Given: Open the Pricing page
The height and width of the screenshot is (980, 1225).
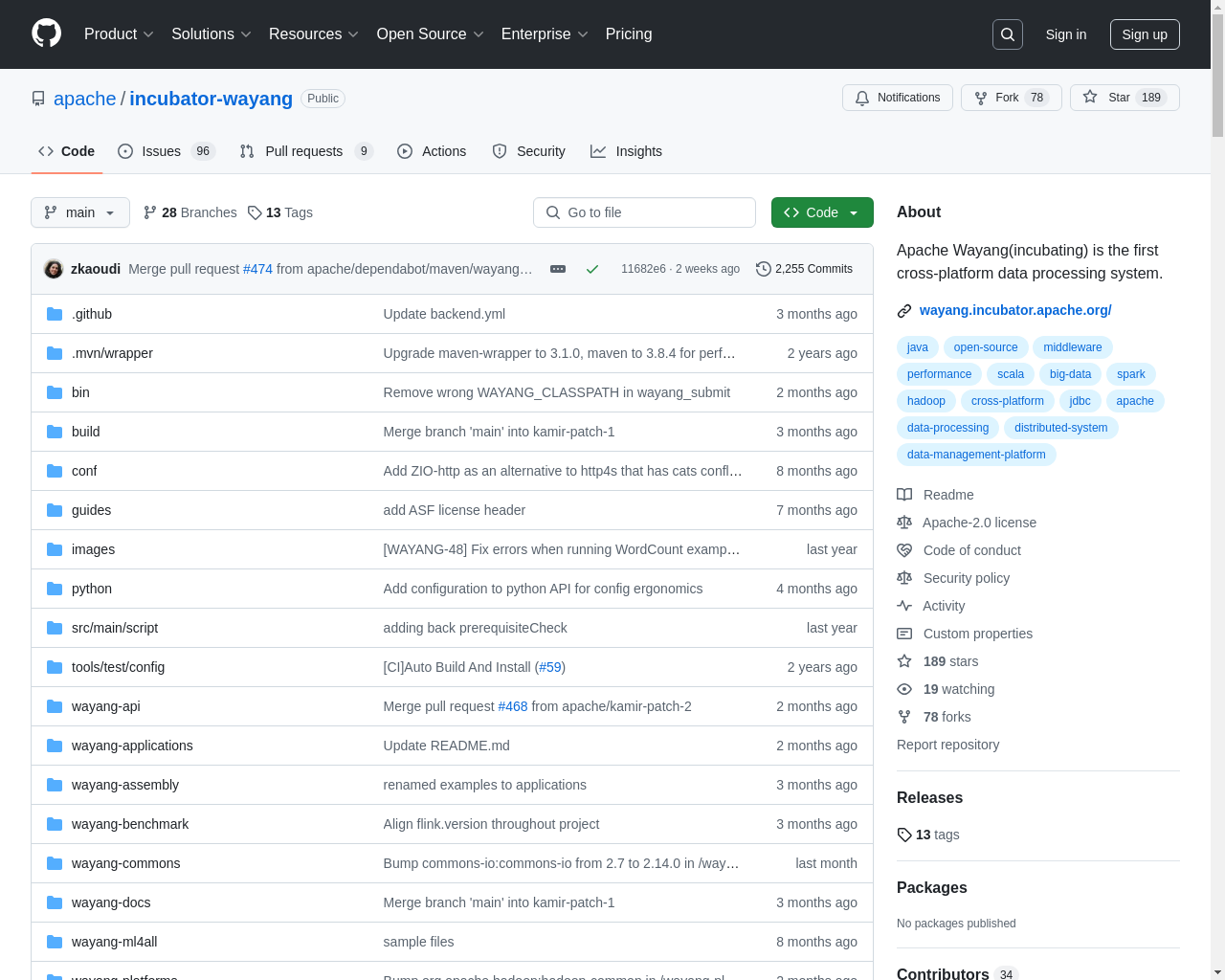Looking at the screenshot, I should 629,34.
